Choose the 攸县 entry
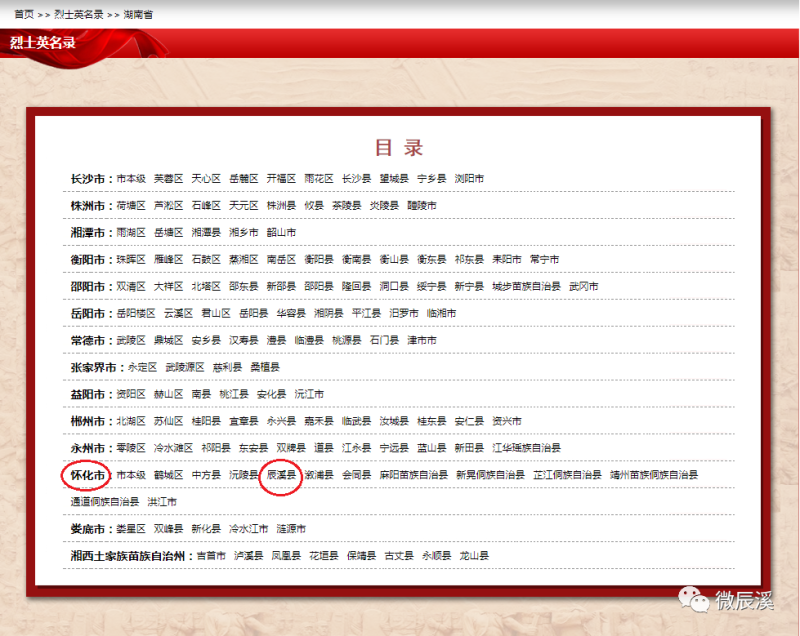Image resolution: width=800 pixels, height=636 pixels. [x=314, y=206]
